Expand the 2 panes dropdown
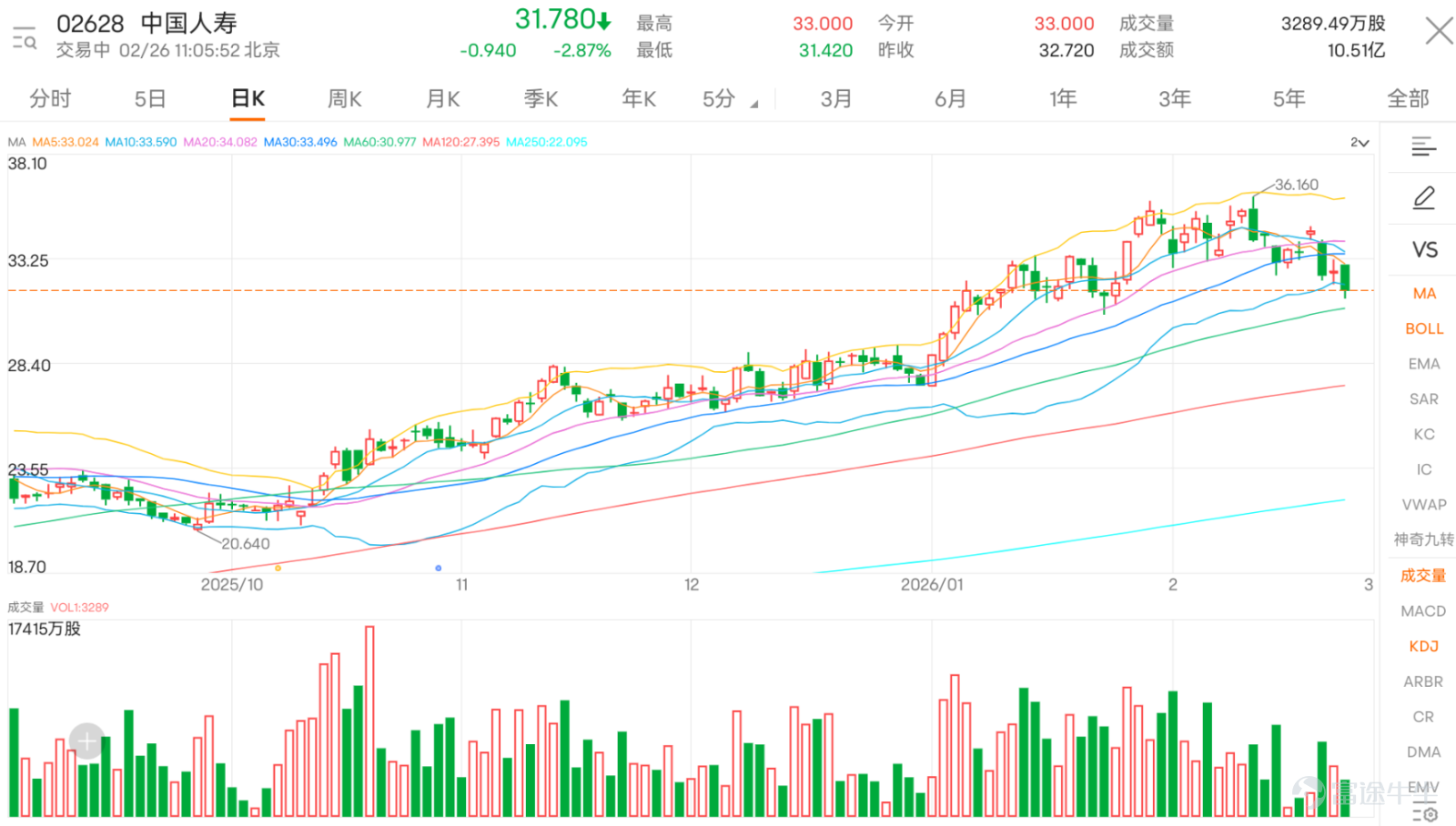 pos(1360,143)
